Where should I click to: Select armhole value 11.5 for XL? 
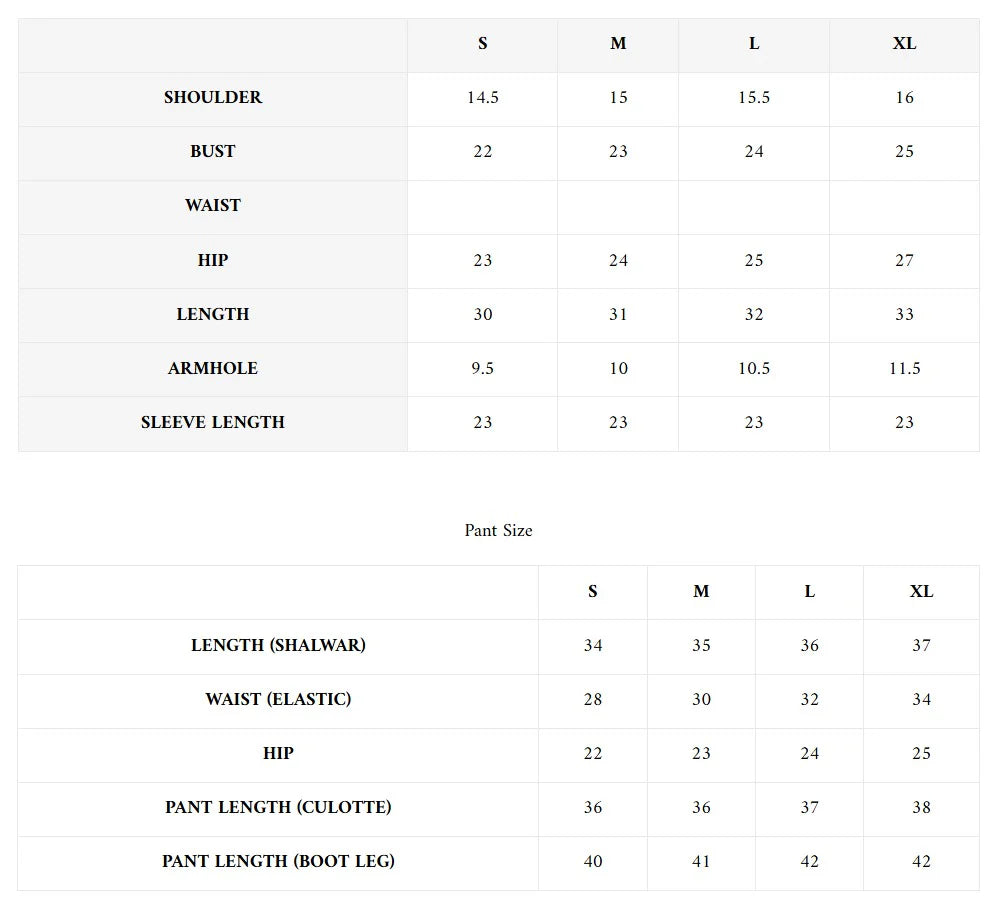[904, 369]
